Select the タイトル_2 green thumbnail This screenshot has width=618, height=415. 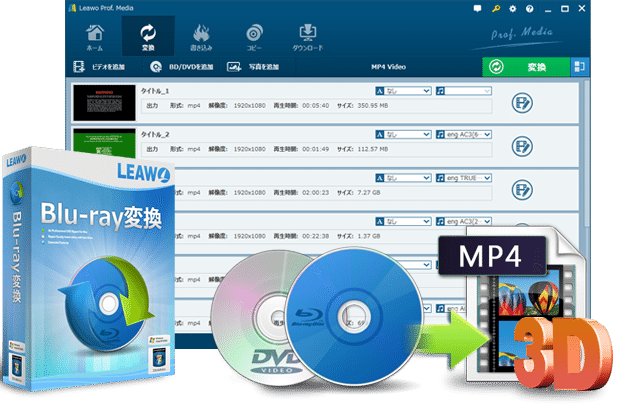(x=104, y=143)
